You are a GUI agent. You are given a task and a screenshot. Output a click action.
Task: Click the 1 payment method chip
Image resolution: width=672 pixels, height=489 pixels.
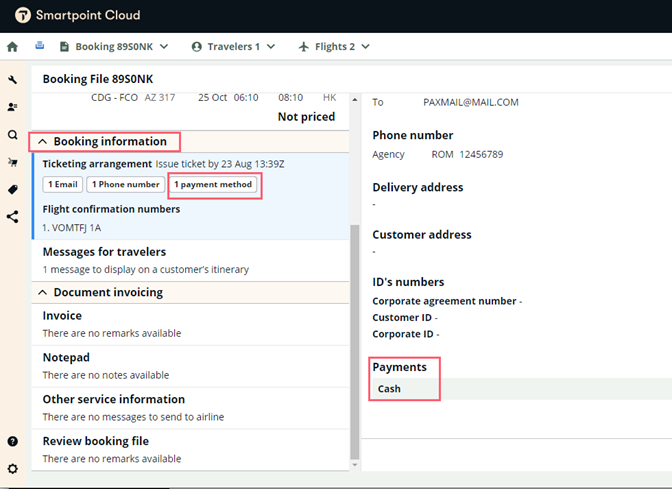click(x=213, y=184)
